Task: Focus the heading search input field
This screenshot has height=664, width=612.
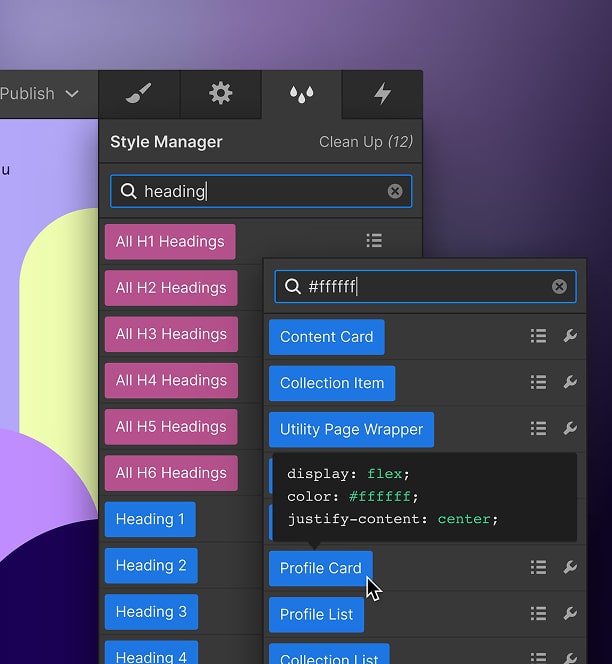Action: 261,191
